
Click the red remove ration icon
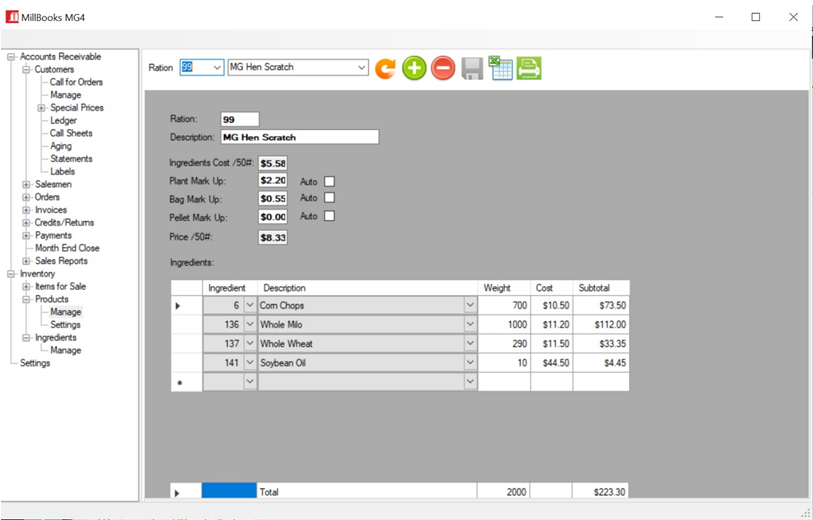point(443,68)
